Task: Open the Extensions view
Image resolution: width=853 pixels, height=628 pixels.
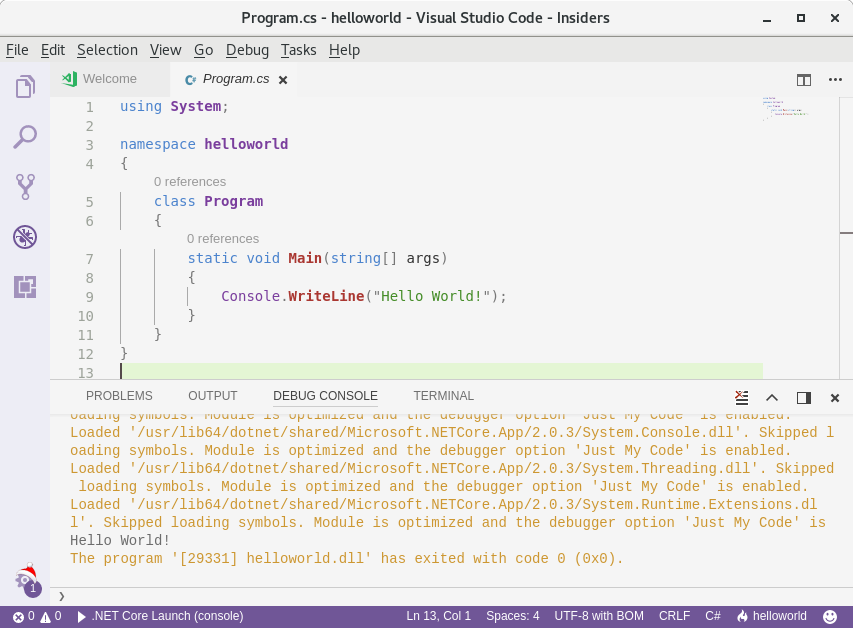Action: pyautogui.click(x=25, y=287)
